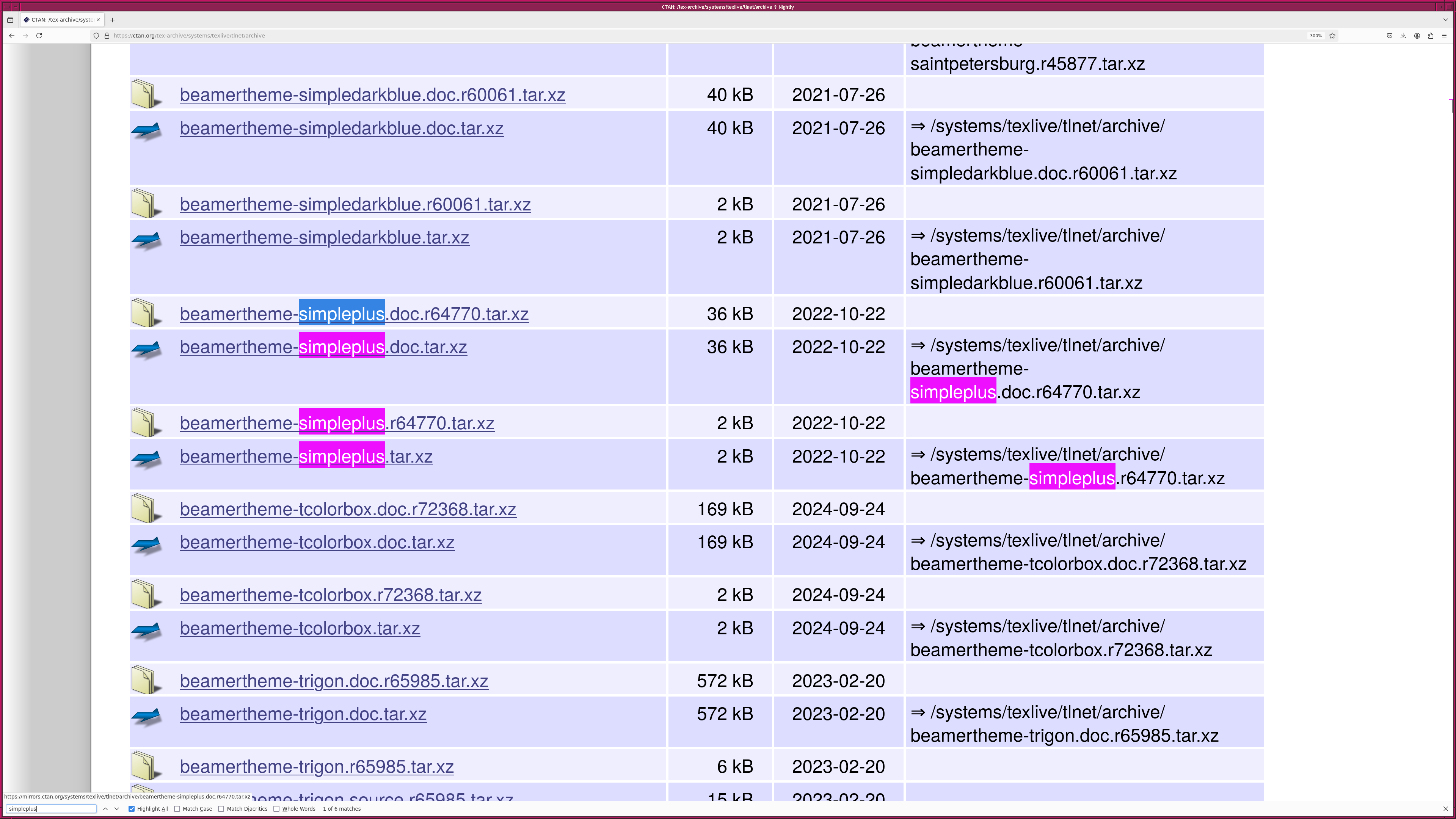Close the find bar
The height and width of the screenshot is (819, 1456).
tap(1446, 809)
